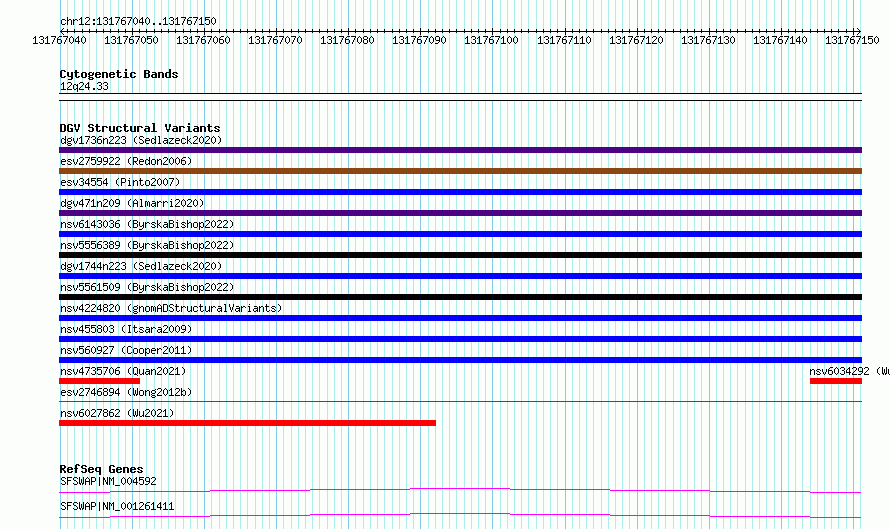The height and width of the screenshot is (529, 890).
Task: Open dgv471n209 (Almarri2020) variant label
Action: point(132,203)
